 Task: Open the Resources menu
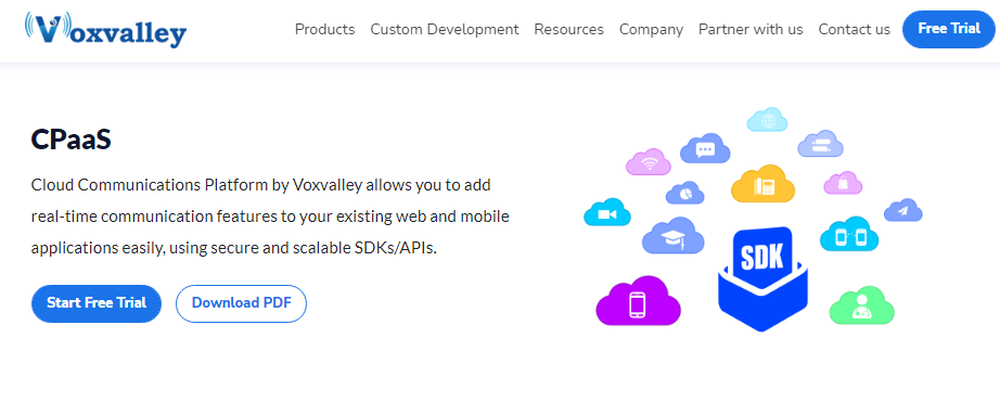(x=569, y=29)
